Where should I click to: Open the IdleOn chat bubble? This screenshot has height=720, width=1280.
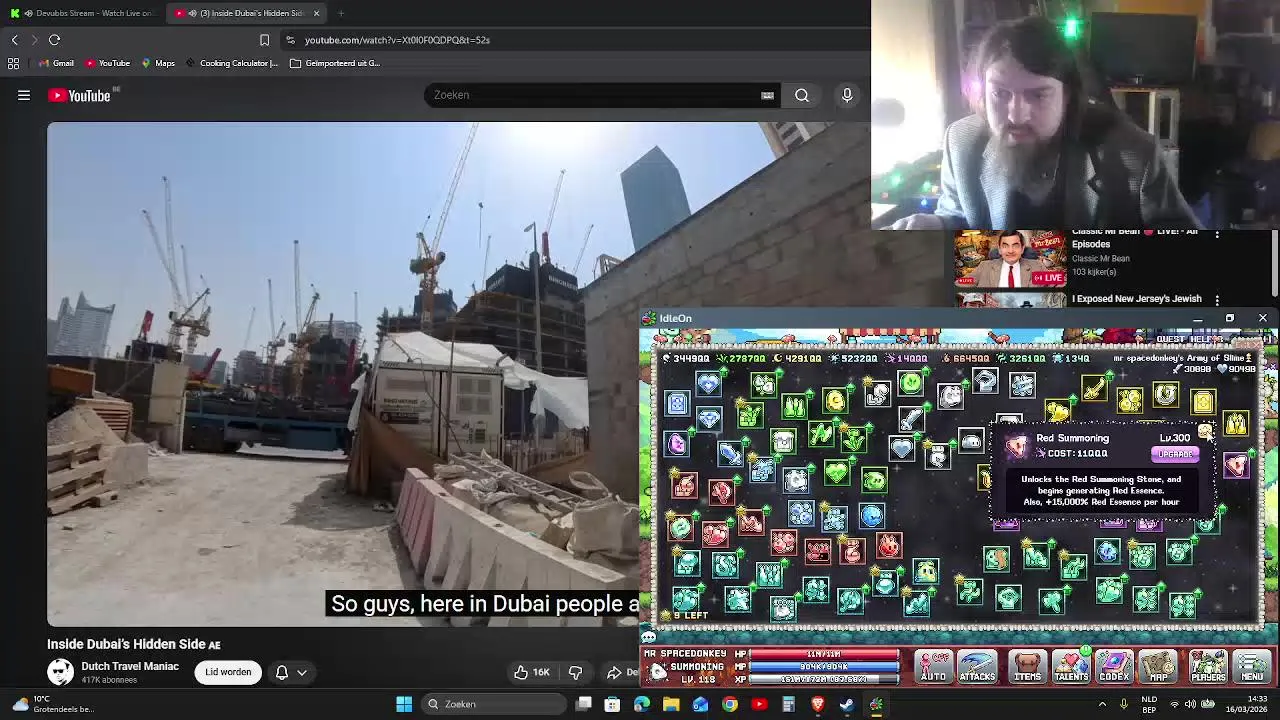tap(648, 636)
